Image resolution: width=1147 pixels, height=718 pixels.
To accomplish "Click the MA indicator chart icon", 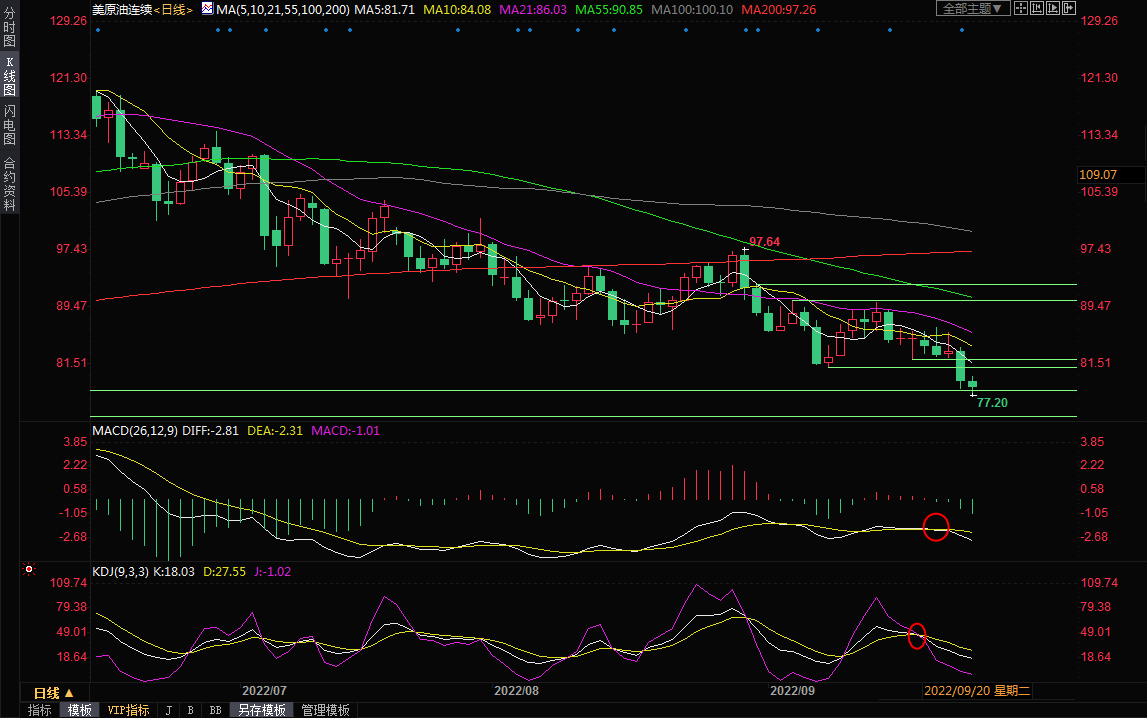I will pos(207,8).
